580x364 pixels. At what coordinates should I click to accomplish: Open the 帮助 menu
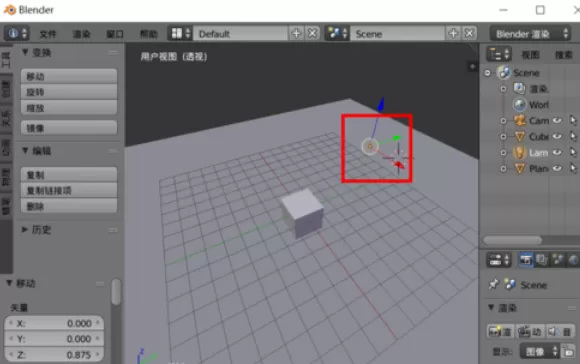(x=149, y=34)
